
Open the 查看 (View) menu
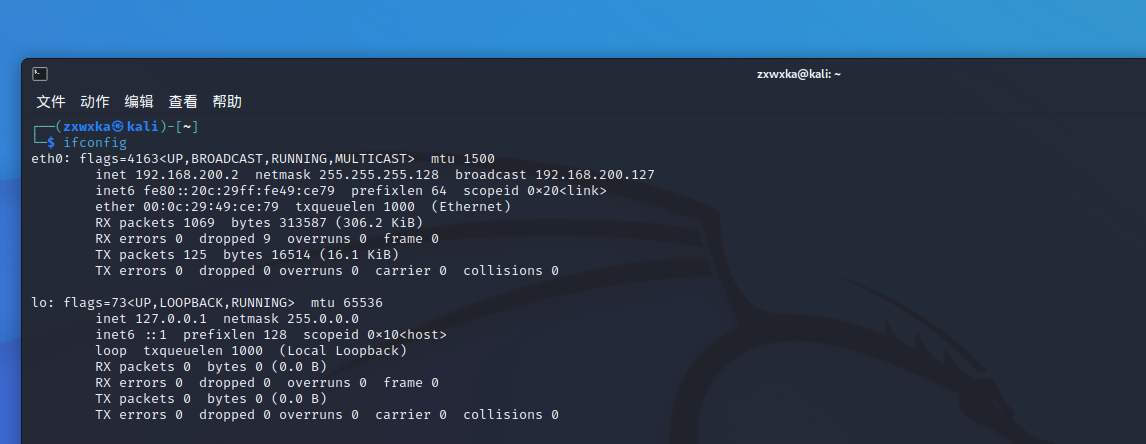point(183,102)
